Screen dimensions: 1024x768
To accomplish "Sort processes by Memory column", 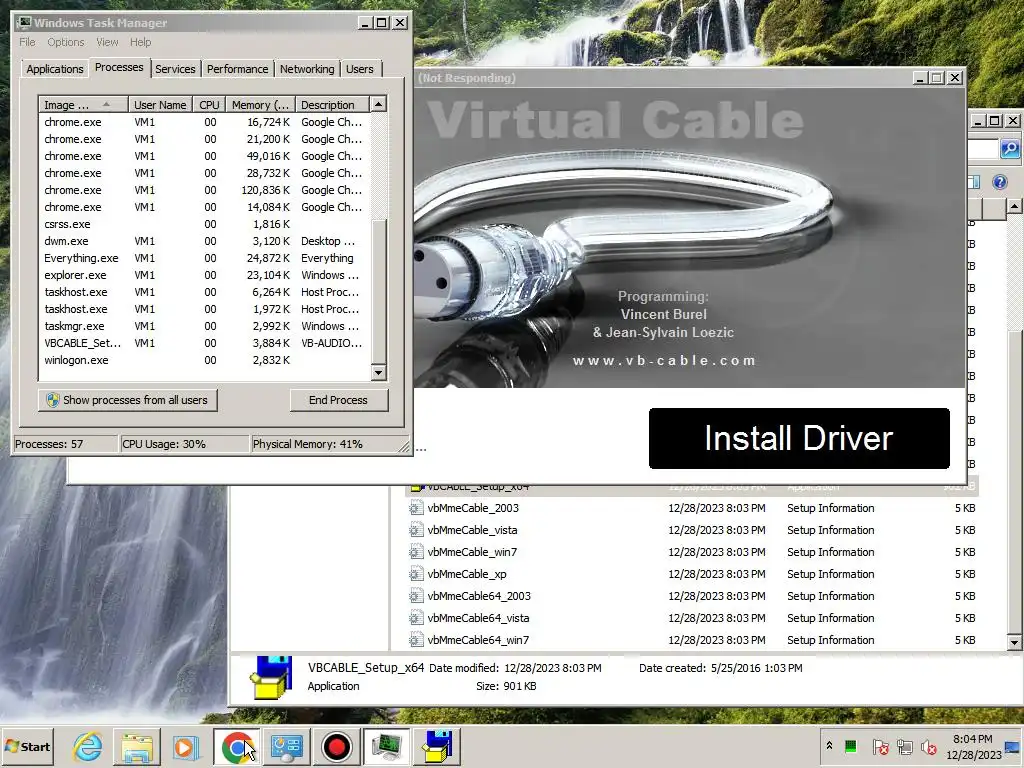I will click(x=260, y=104).
